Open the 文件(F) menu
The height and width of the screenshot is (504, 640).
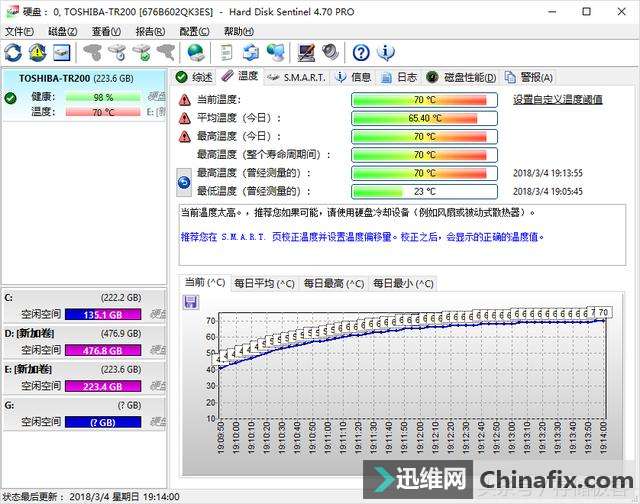click(19, 31)
